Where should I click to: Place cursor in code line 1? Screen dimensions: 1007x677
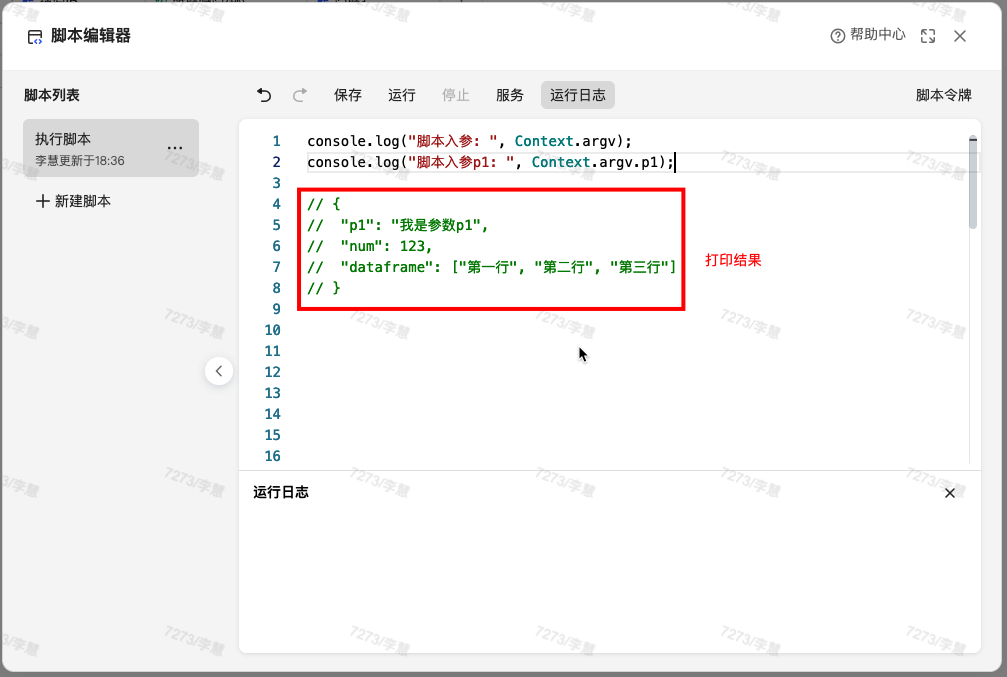[x=470, y=142]
